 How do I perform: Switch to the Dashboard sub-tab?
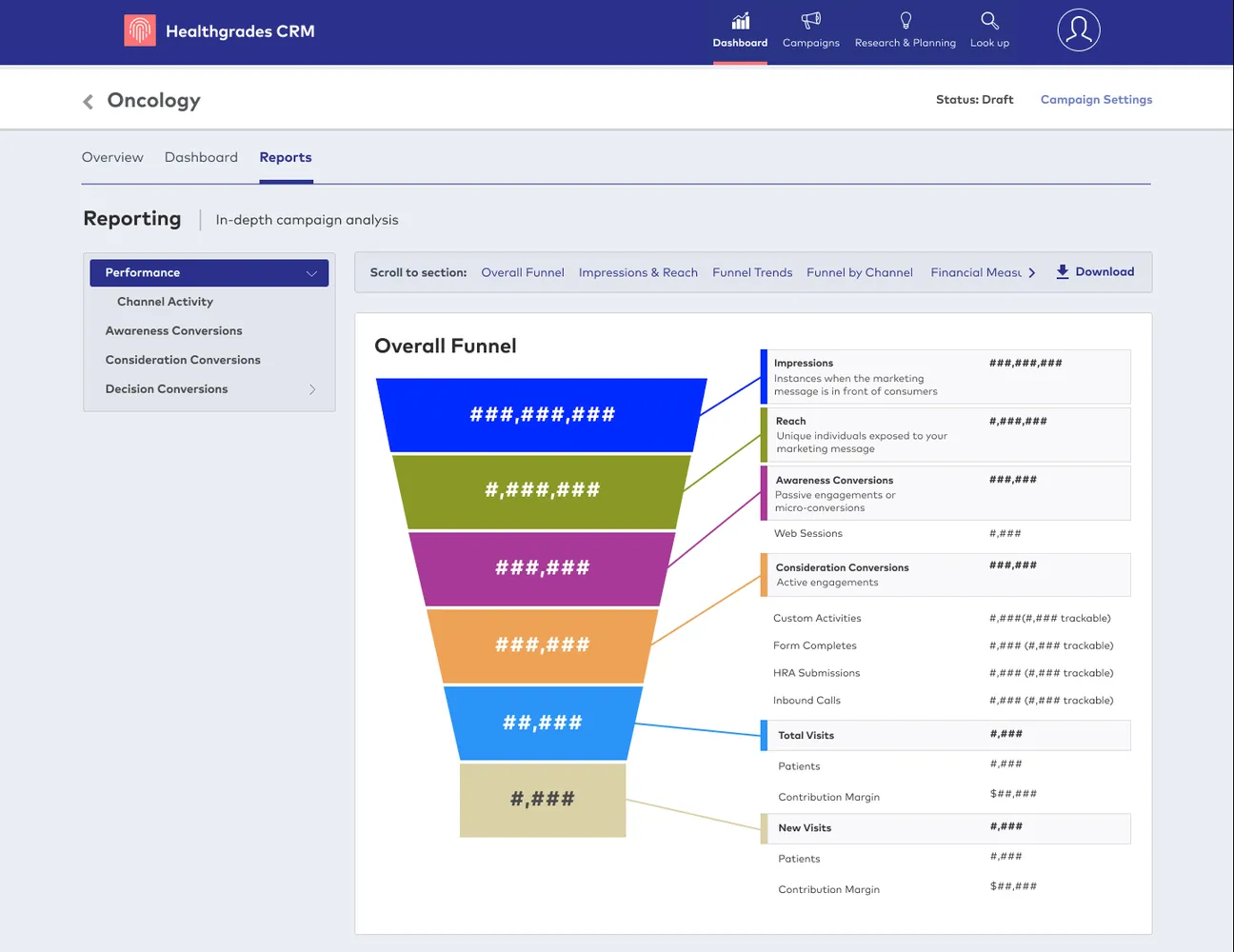pos(201,157)
